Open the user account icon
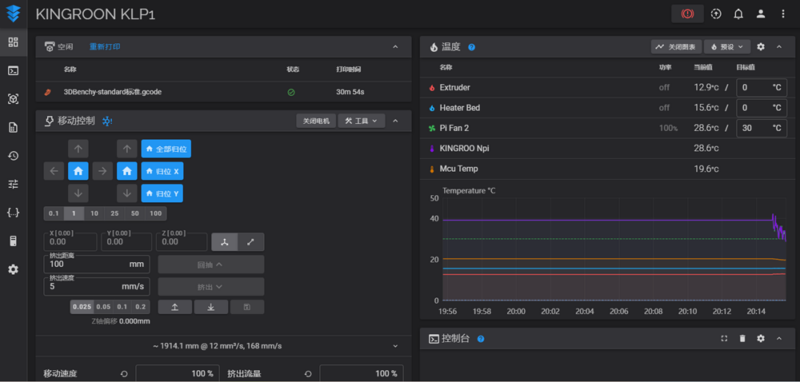This screenshot has height=382, width=800. [x=761, y=14]
